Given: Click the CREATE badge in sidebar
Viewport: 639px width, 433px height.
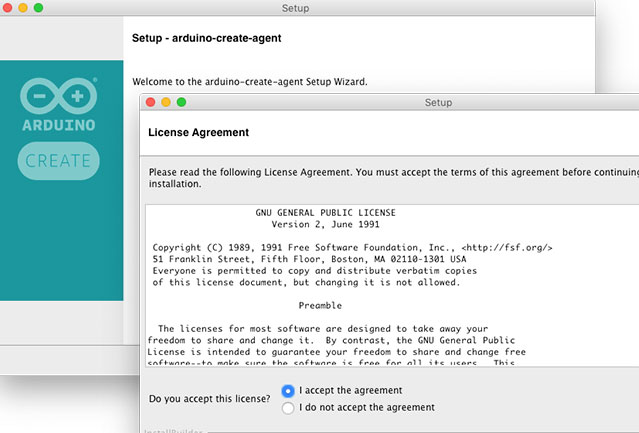Looking at the screenshot, I should click(58, 160).
